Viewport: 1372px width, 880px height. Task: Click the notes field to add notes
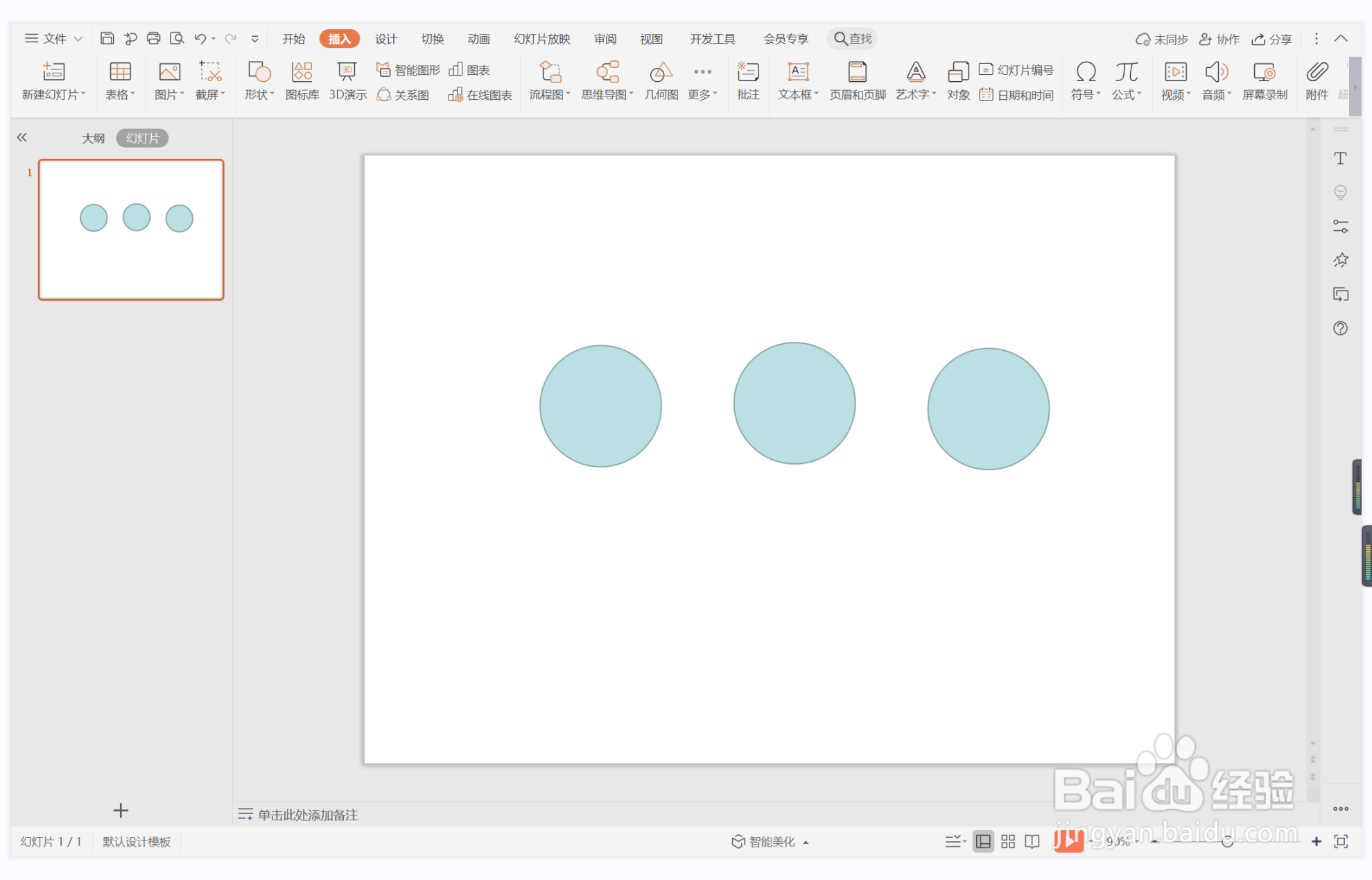point(308,814)
